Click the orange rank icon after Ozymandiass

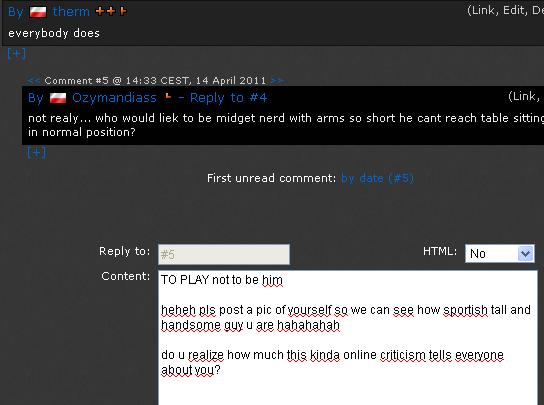click(168, 97)
